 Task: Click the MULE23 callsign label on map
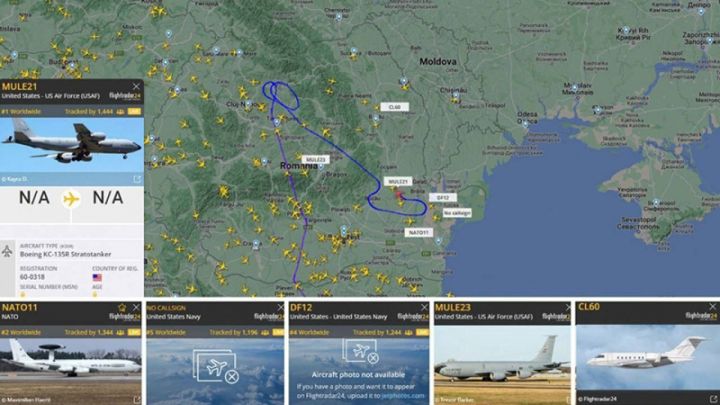click(315, 159)
